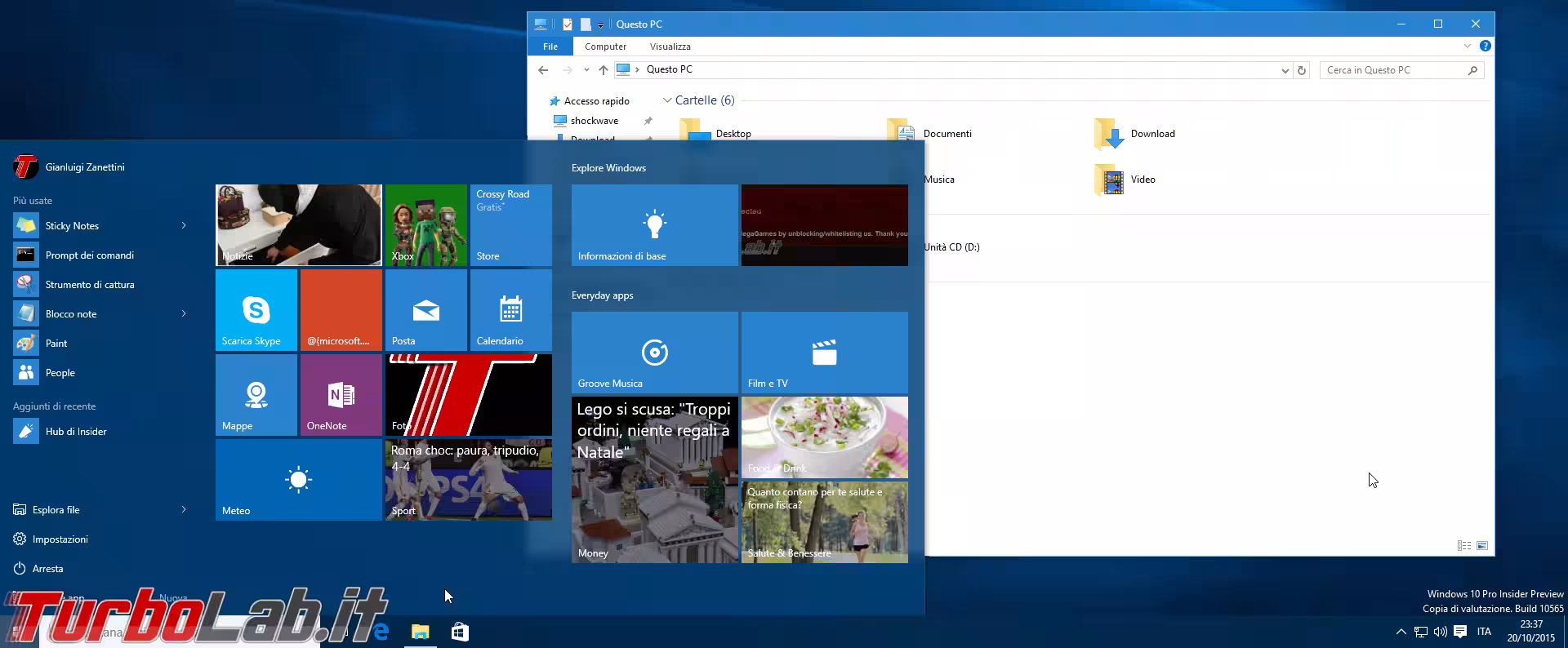Open the Sport tile about Roma
Screen dimensions: 1568x648
click(469, 480)
